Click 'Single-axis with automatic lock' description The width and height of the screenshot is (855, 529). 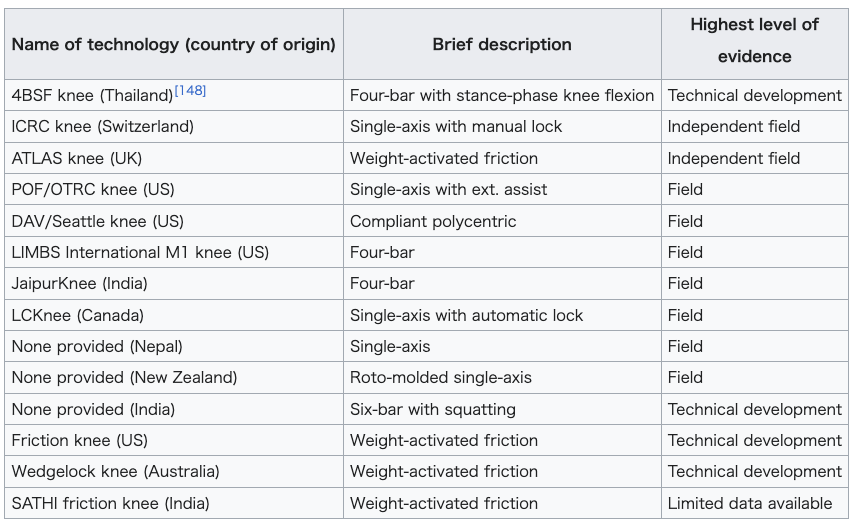pos(502,315)
